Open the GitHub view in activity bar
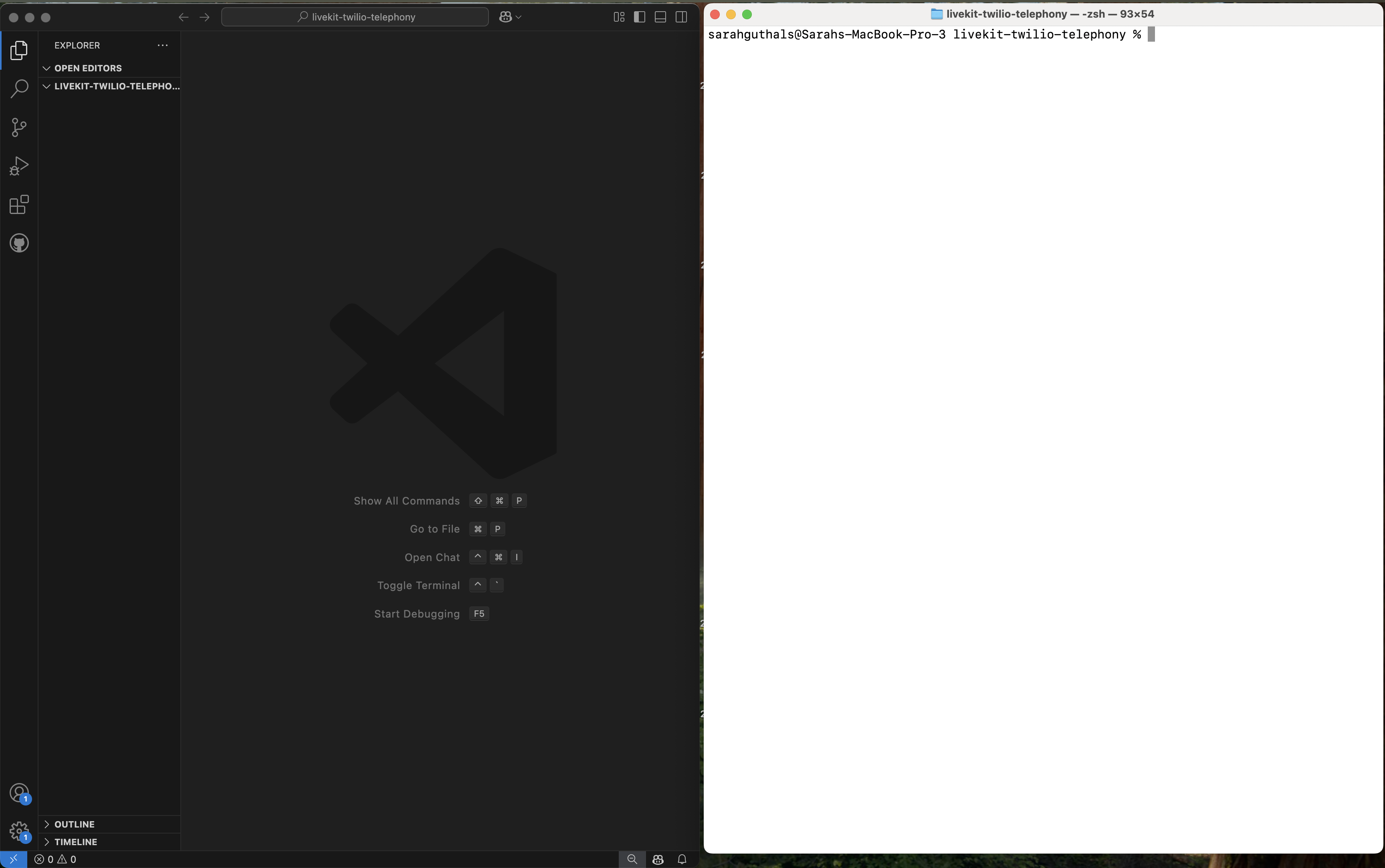The width and height of the screenshot is (1385, 868). [19, 243]
